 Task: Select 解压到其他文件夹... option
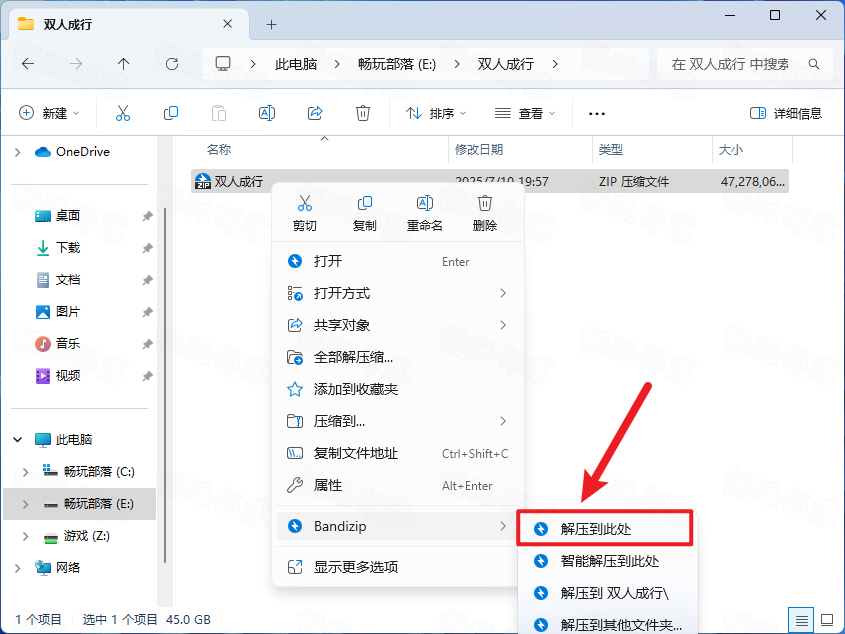(x=607, y=624)
